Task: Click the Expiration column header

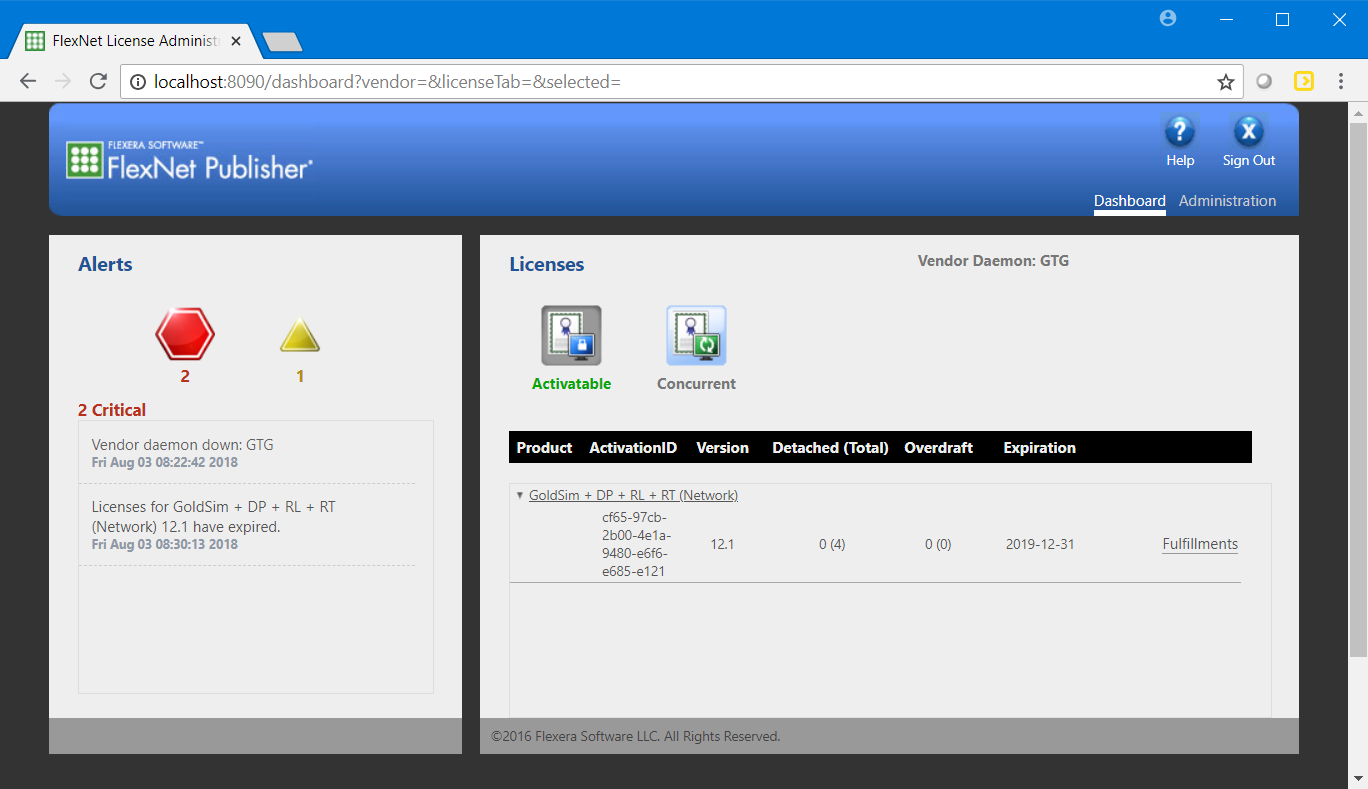Action: pyautogui.click(x=1039, y=448)
